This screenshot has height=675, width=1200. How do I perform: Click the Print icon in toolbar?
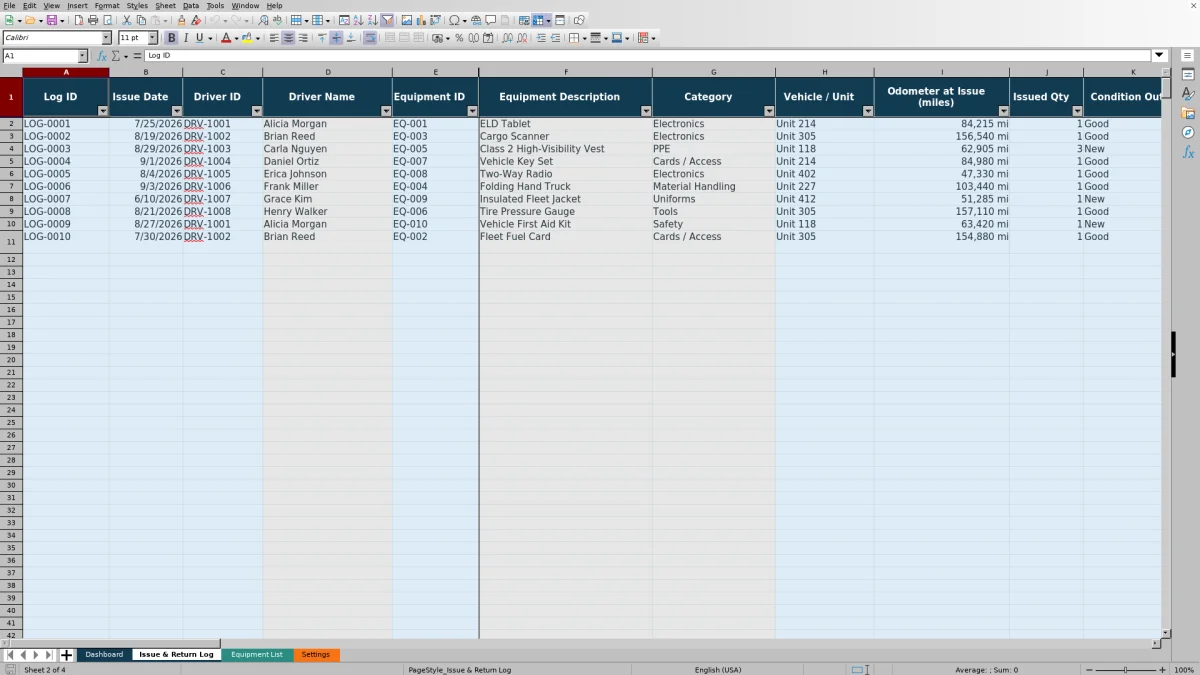tap(93, 20)
